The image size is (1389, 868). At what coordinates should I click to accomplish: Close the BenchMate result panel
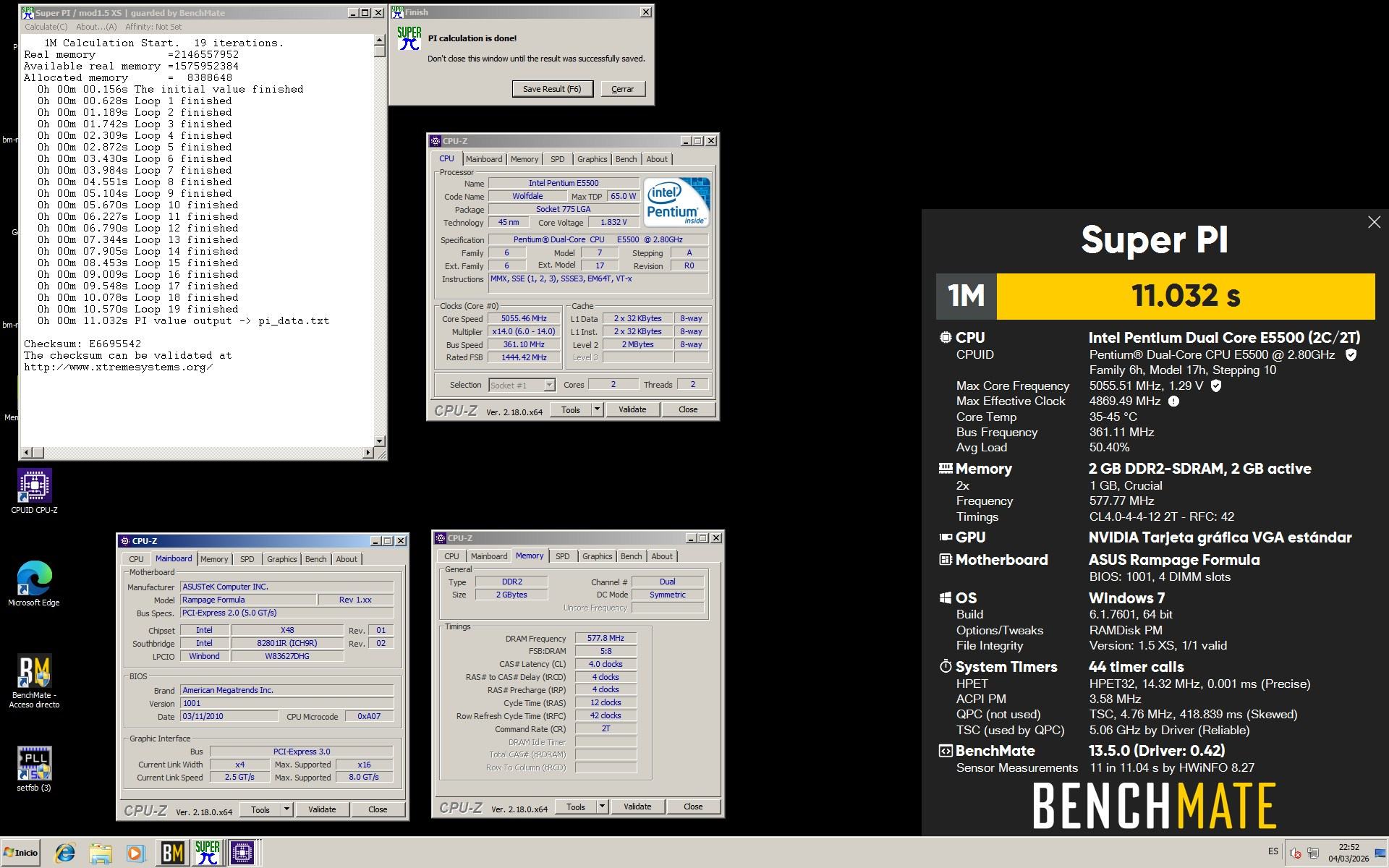click(x=1374, y=223)
